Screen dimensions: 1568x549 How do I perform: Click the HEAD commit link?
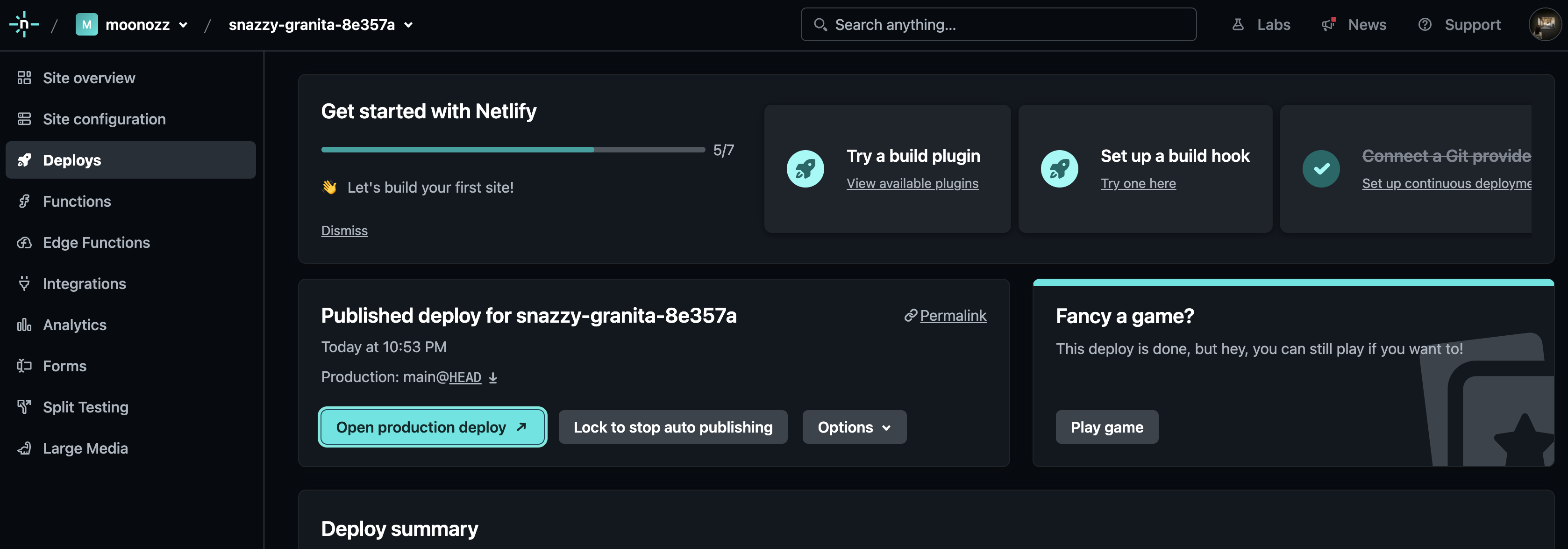click(x=465, y=377)
